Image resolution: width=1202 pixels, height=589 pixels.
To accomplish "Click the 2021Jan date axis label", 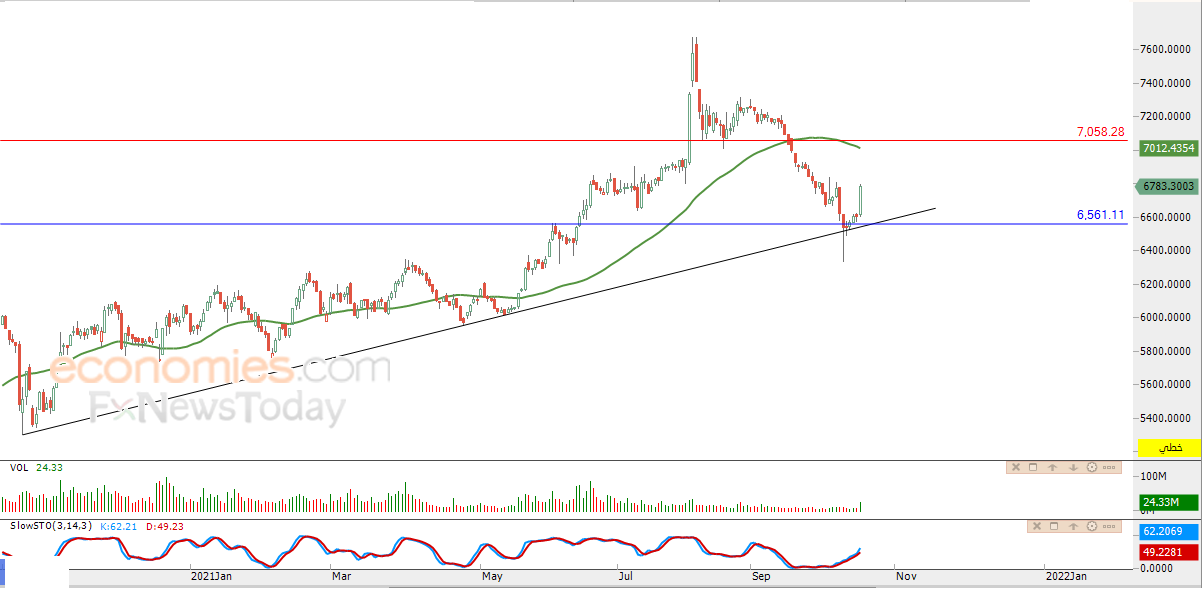I will click(211, 576).
